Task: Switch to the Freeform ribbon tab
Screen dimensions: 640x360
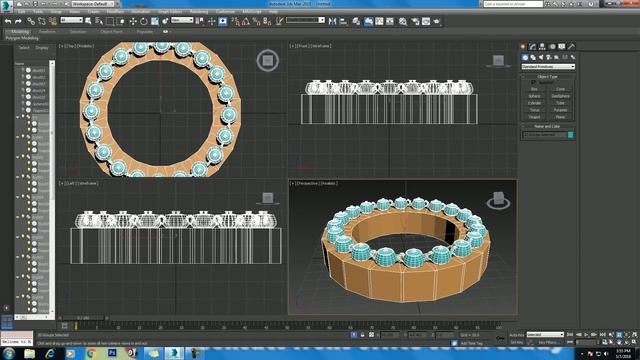Action: (47, 31)
